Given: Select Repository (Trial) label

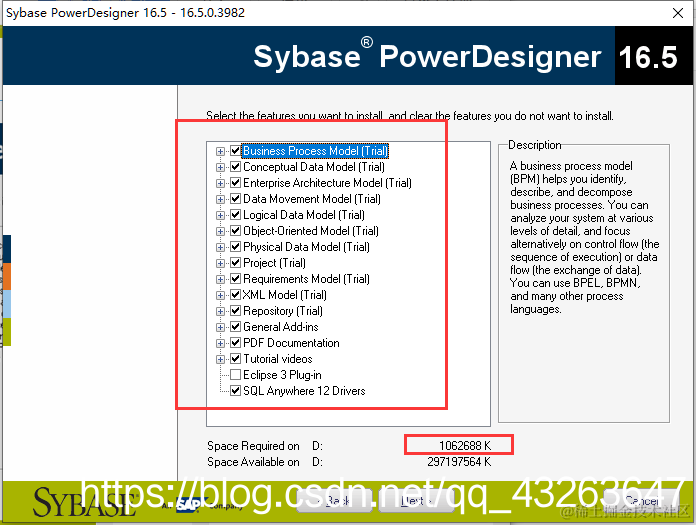Looking at the screenshot, I should (283, 311).
